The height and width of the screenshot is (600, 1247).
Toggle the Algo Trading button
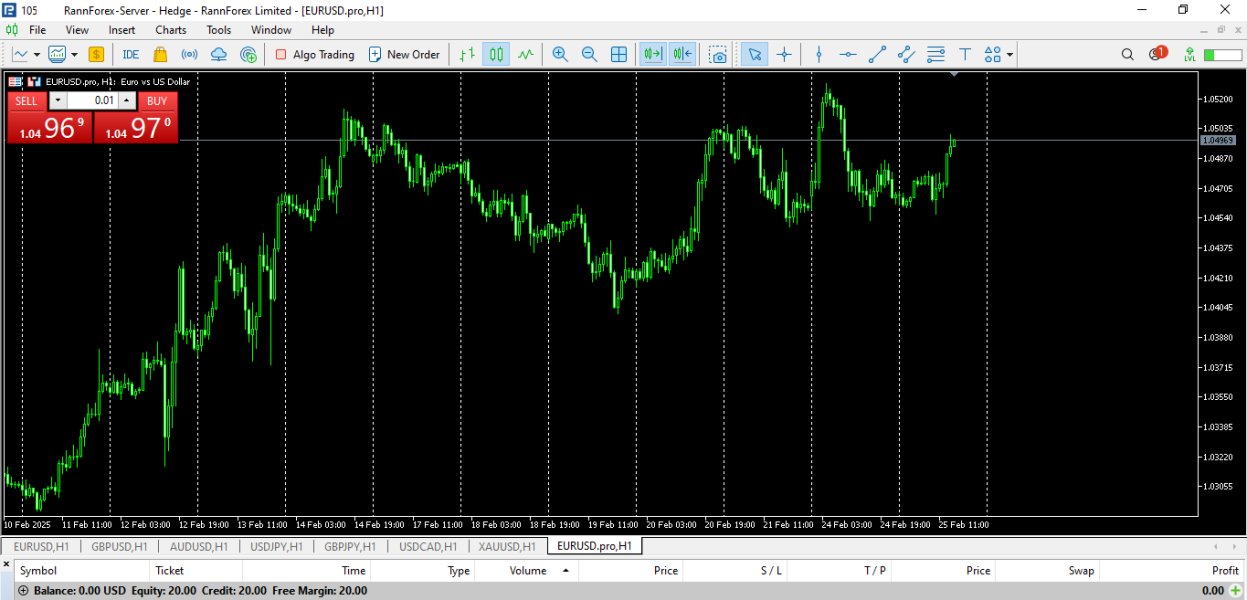(314, 55)
